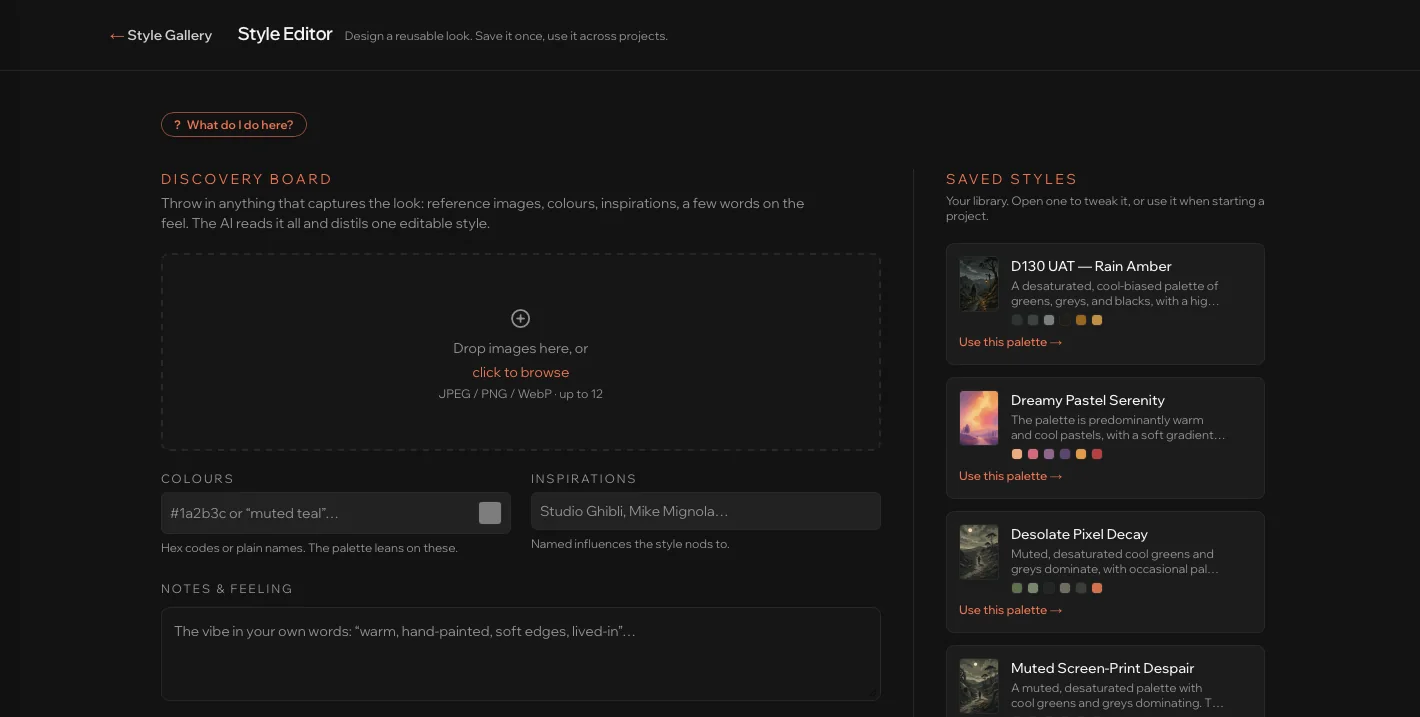Use this palette for D130 UAT — Rain Amber
The width and height of the screenshot is (1420, 717).
coord(1010,342)
